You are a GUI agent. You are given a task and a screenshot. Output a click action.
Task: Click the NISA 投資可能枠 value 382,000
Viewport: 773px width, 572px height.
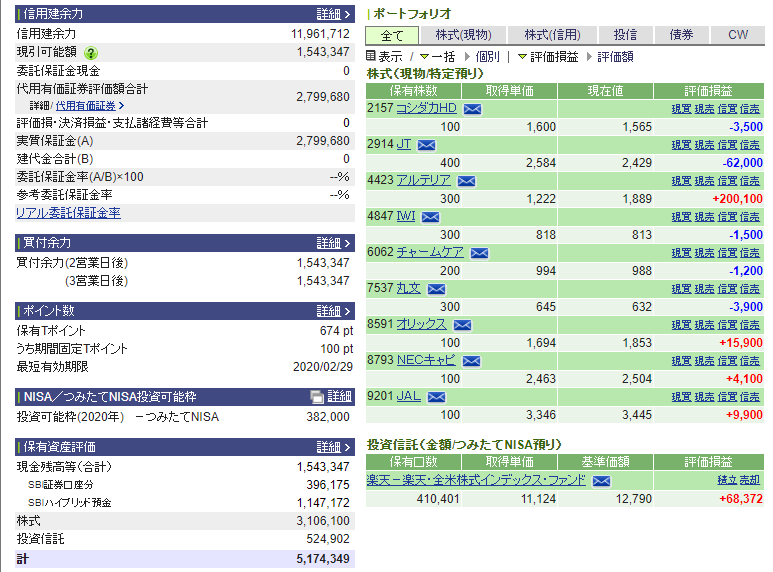coord(328,417)
